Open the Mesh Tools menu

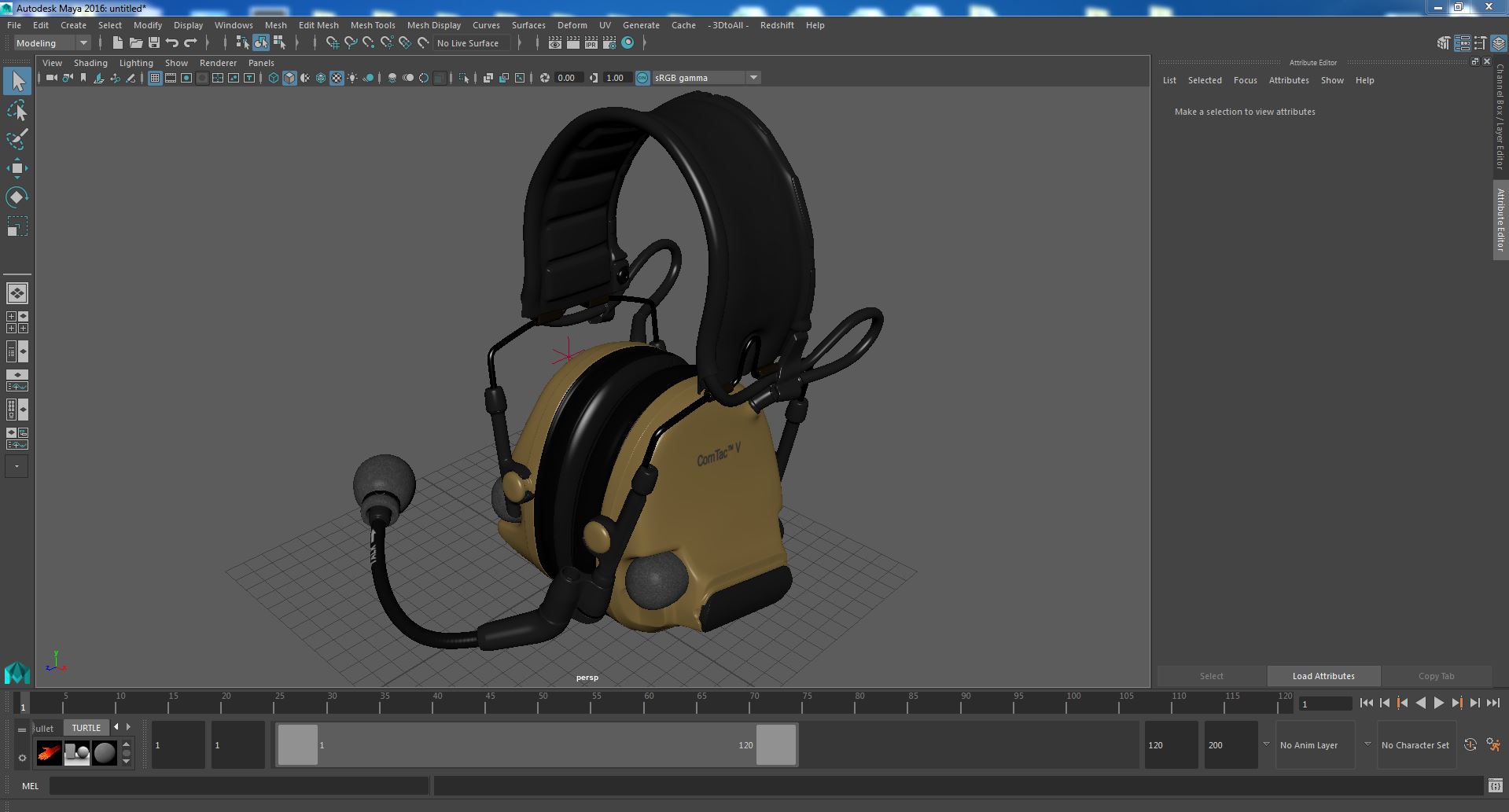373,25
